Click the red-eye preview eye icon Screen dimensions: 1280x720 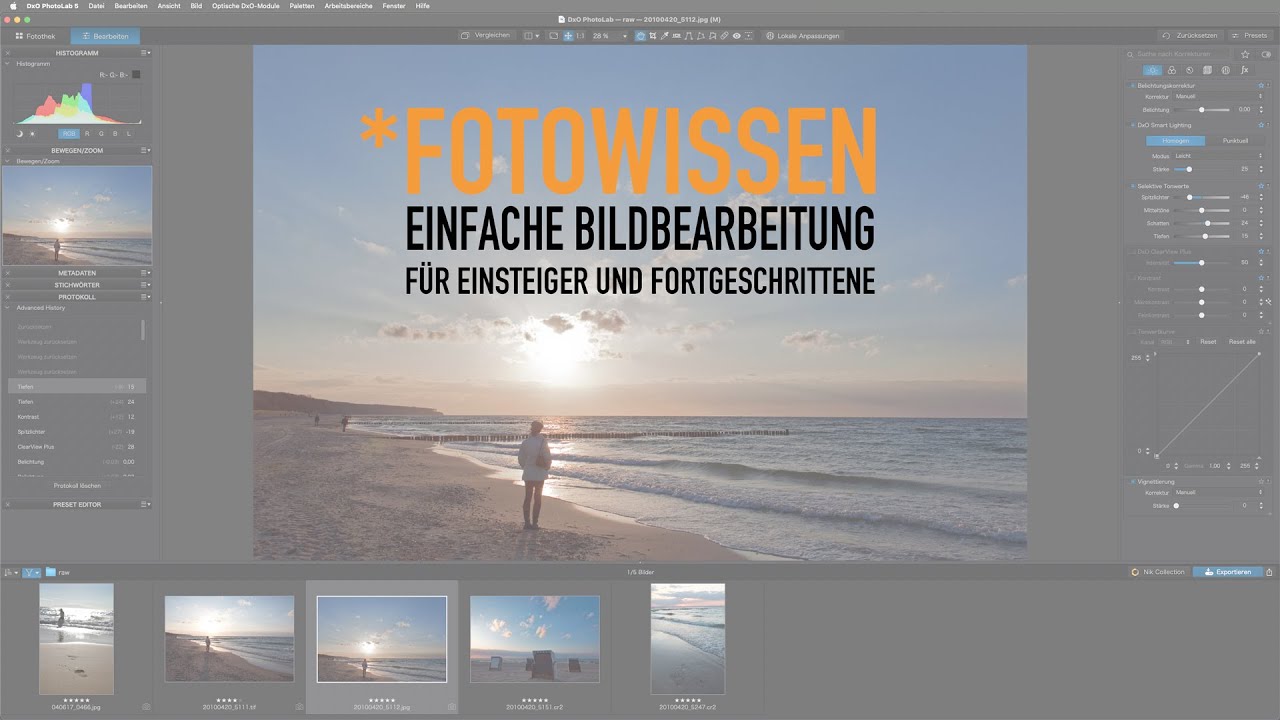[x=736, y=36]
